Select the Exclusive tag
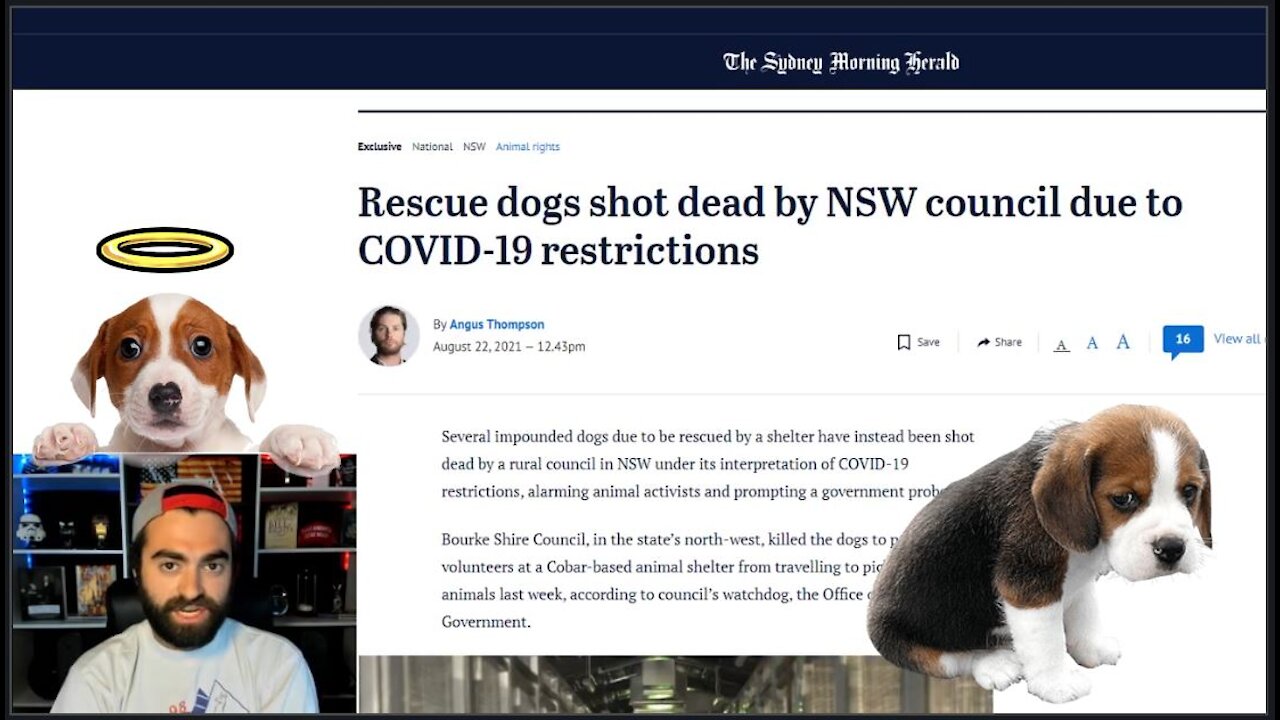The width and height of the screenshot is (1280, 720). 379,147
